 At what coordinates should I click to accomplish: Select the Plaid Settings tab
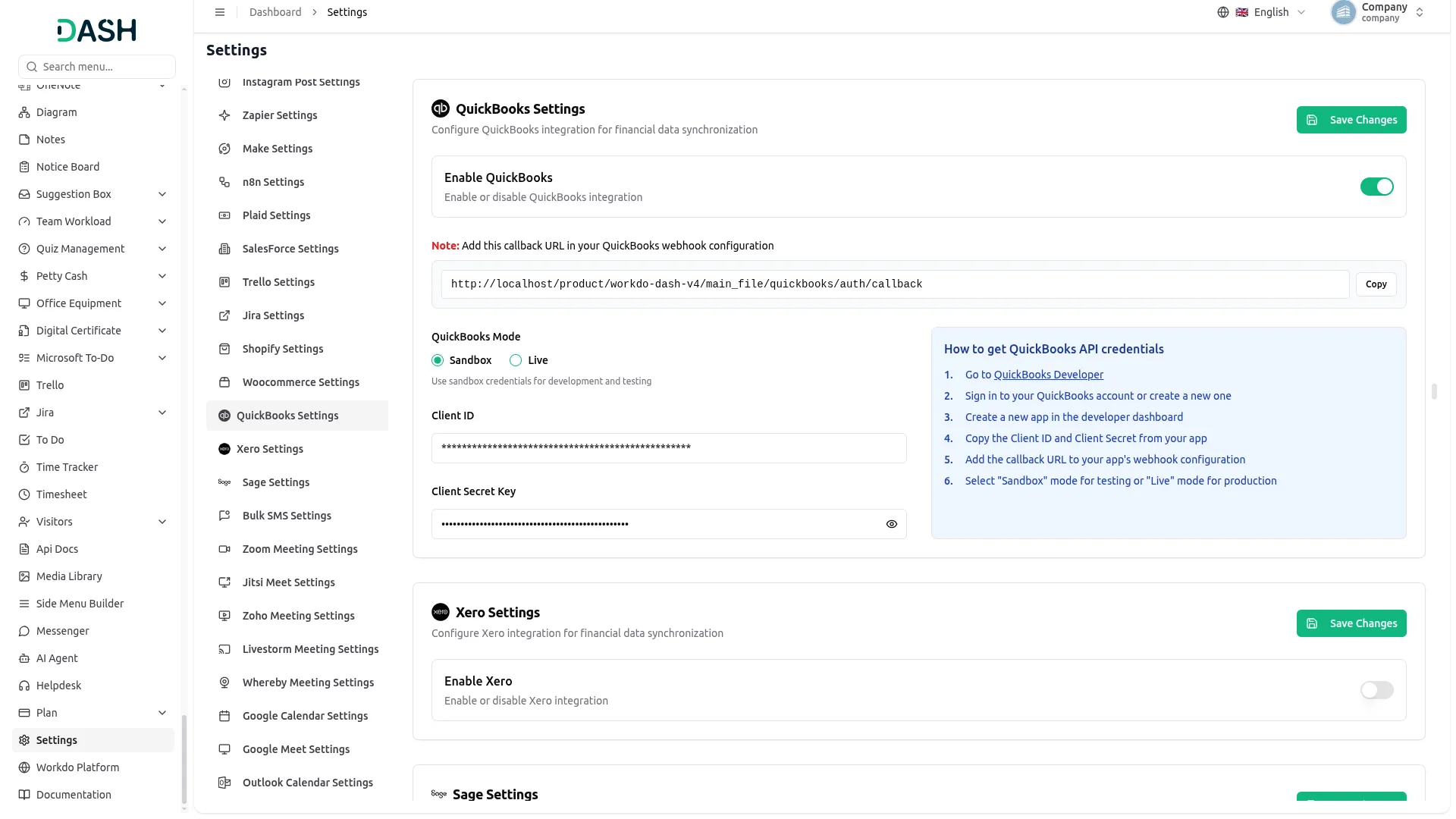coord(297,215)
